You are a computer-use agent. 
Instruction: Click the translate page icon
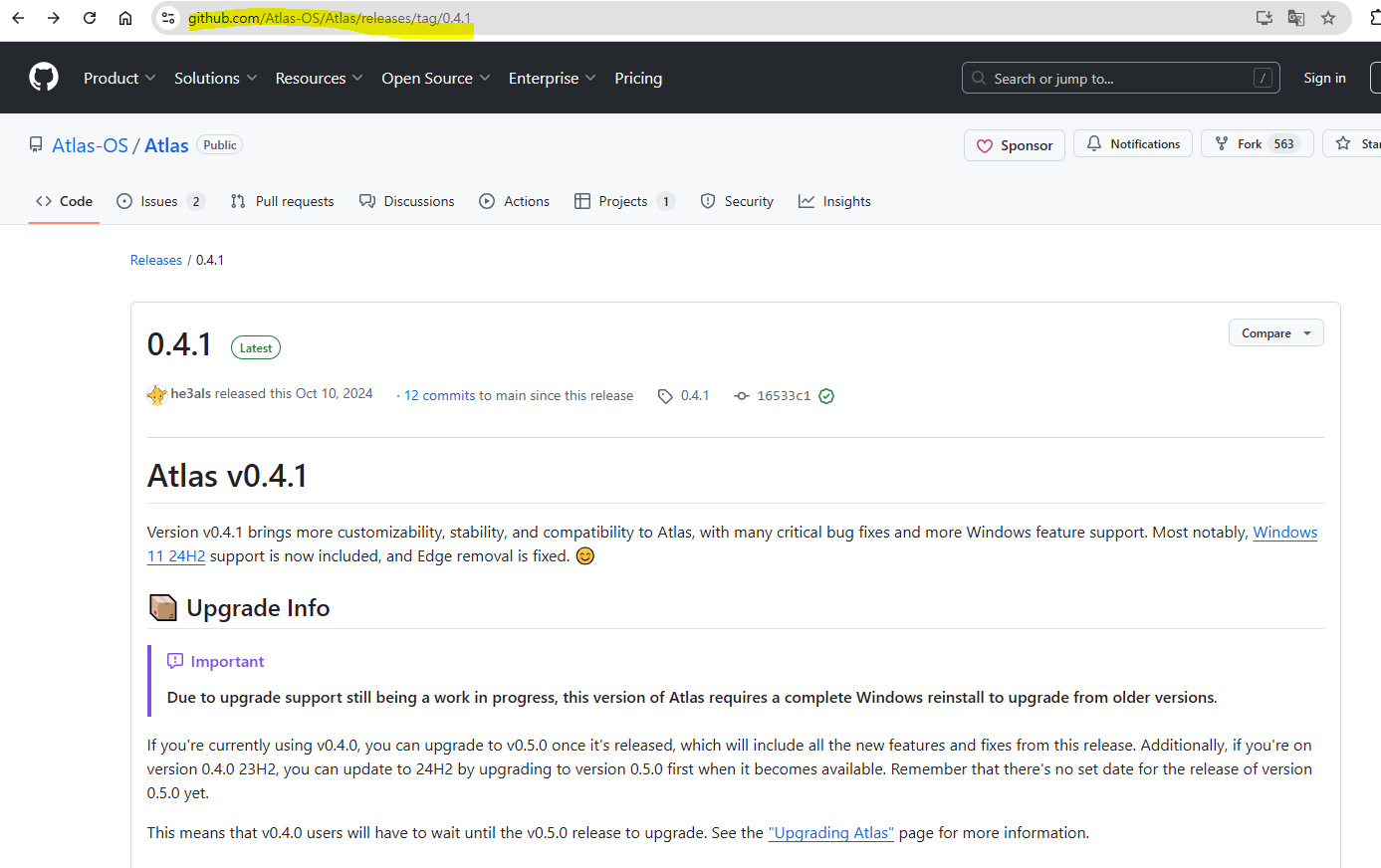point(1296,18)
